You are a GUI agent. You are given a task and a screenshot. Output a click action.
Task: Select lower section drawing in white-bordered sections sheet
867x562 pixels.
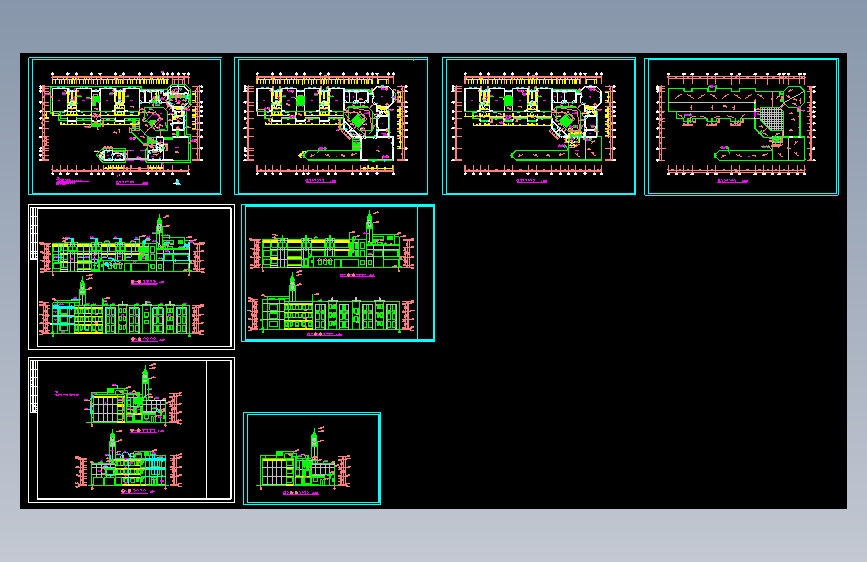click(129, 460)
